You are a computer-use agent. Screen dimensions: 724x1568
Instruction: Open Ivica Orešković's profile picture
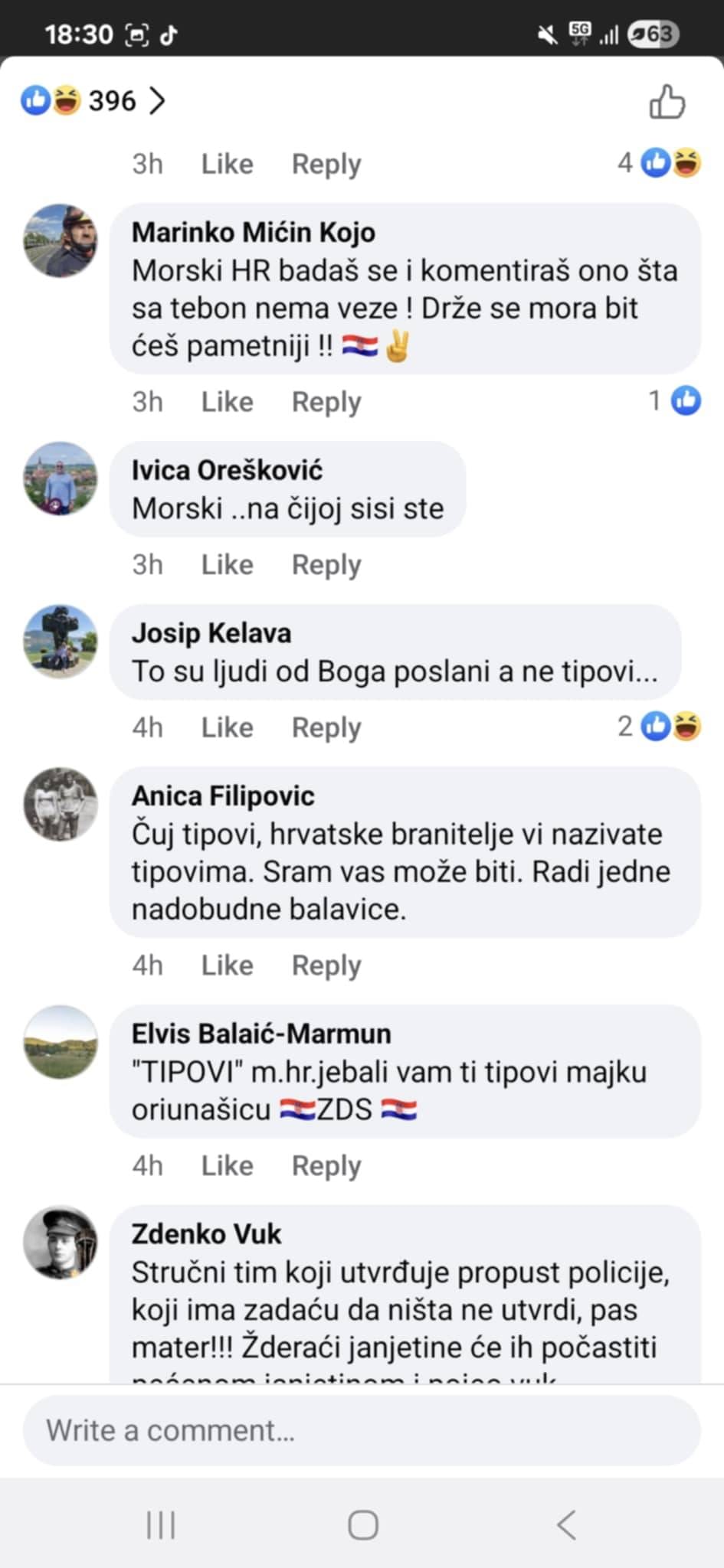point(61,479)
